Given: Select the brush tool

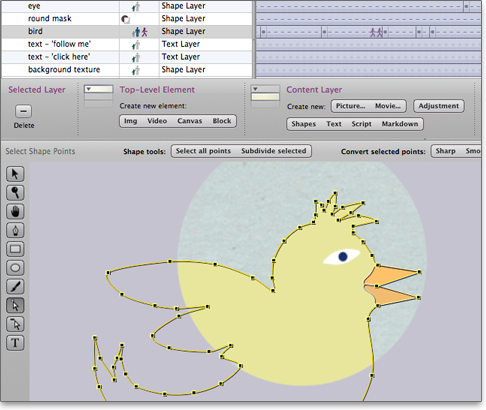Looking at the screenshot, I should click(x=15, y=286).
